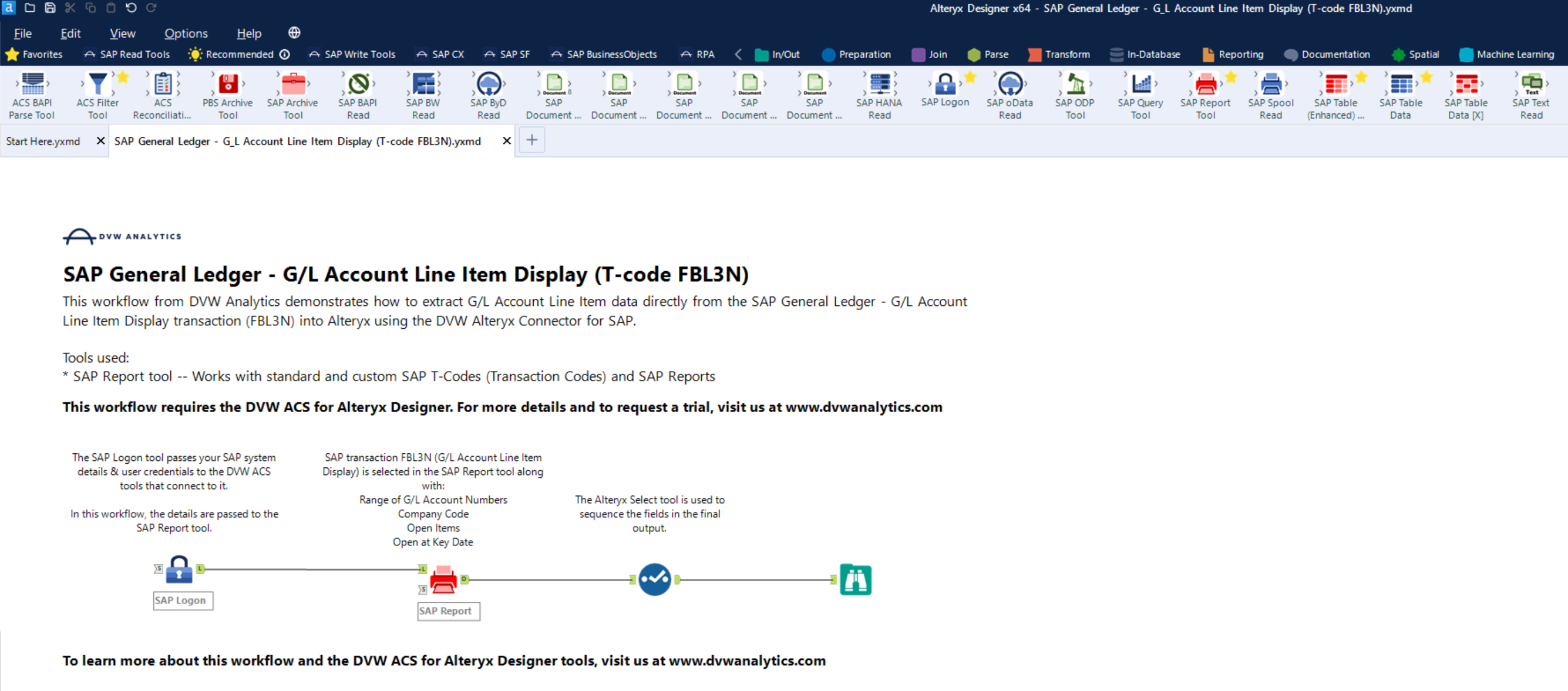Open the Options menu
The width and height of the screenshot is (1568, 691).
tap(186, 33)
